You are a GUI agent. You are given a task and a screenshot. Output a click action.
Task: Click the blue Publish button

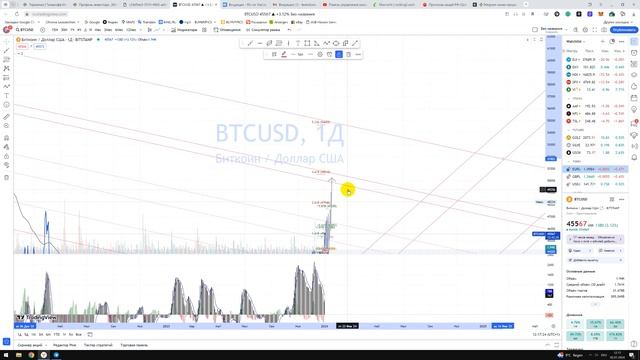click(x=623, y=30)
